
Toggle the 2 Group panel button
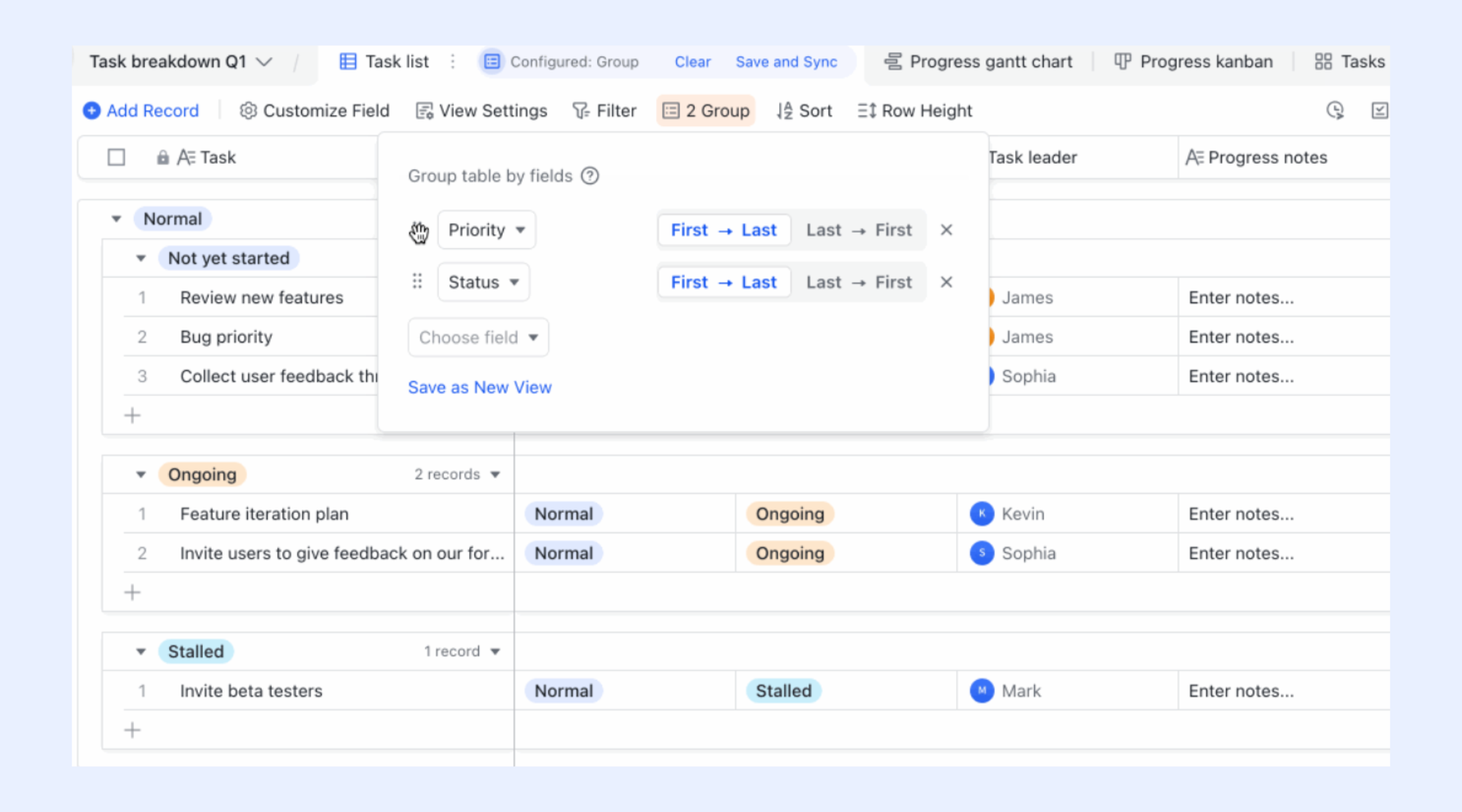click(x=705, y=110)
